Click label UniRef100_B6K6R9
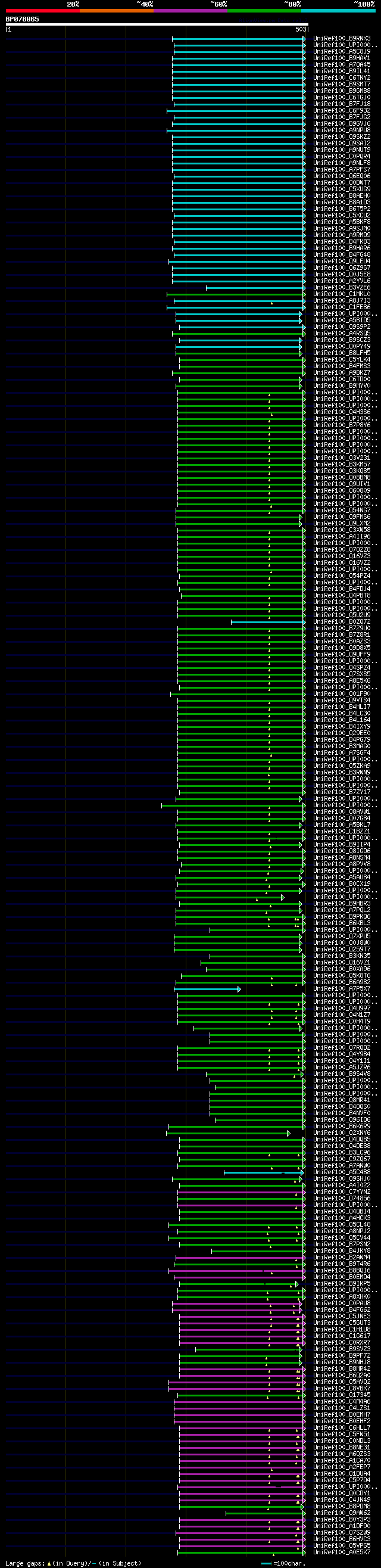This screenshot has height=1568, width=381. coord(342,1127)
